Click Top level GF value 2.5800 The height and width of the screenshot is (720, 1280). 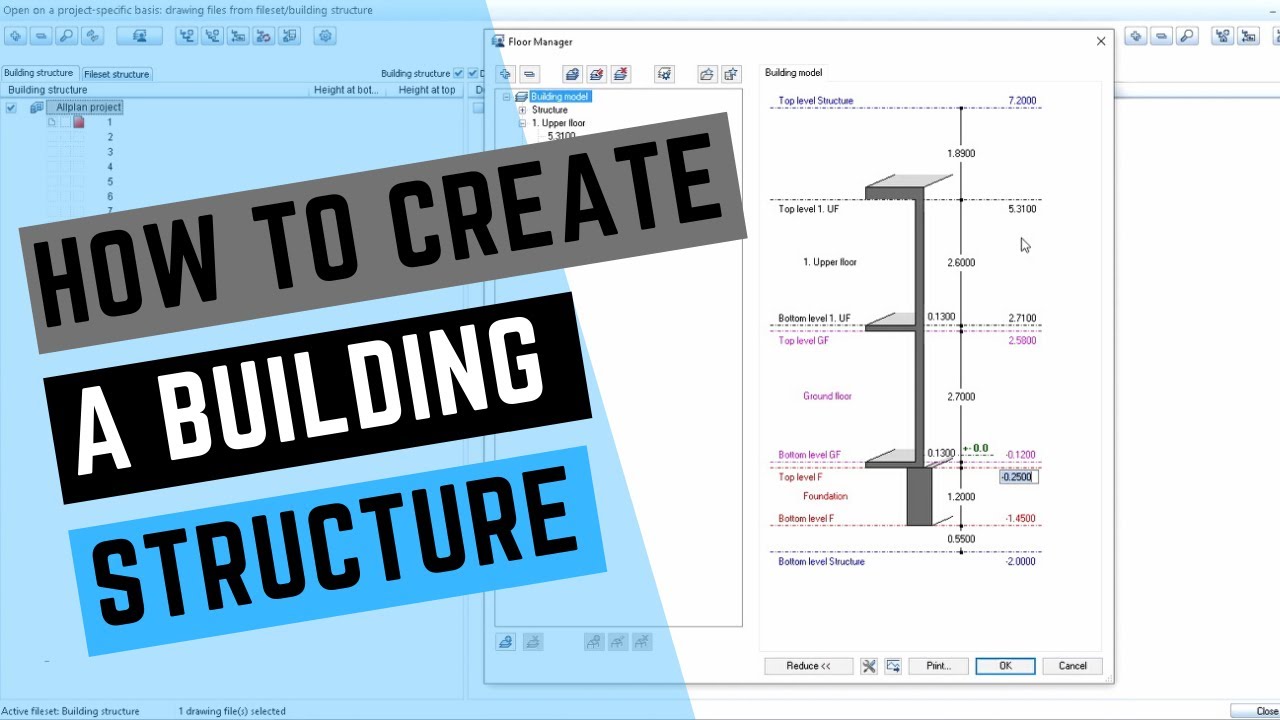[1022, 341]
